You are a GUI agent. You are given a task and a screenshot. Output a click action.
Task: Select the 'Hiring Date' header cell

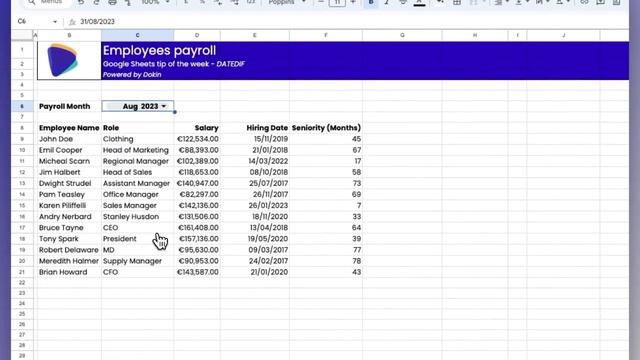point(255,128)
